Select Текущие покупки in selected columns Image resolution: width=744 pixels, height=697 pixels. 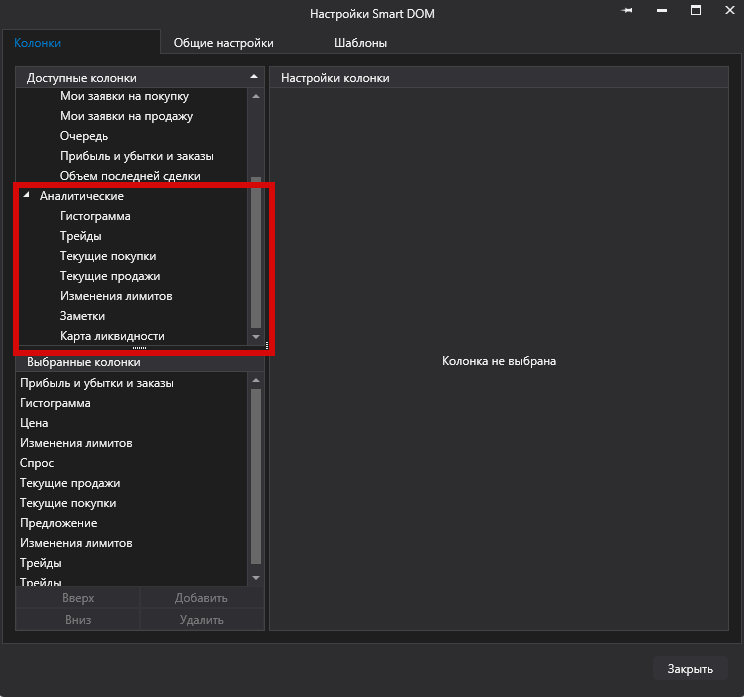coord(68,503)
